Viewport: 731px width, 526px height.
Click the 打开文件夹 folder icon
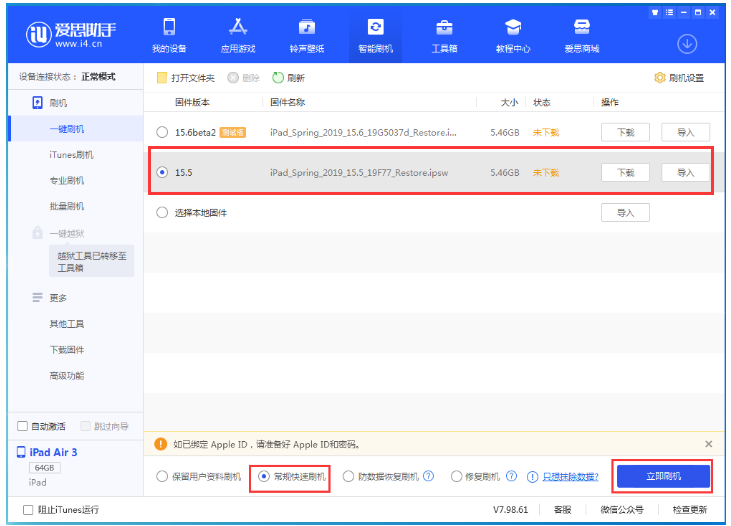tap(162, 78)
